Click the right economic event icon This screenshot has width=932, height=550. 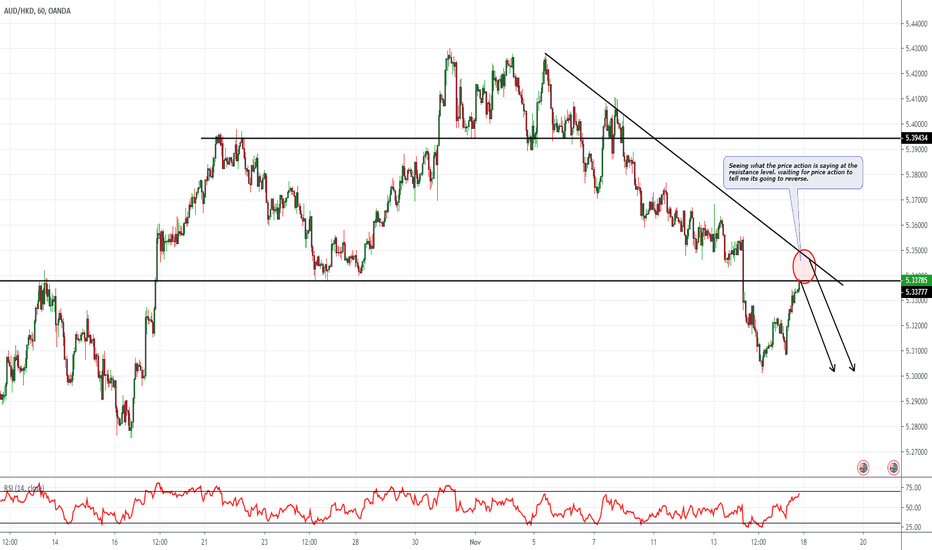click(x=892, y=467)
